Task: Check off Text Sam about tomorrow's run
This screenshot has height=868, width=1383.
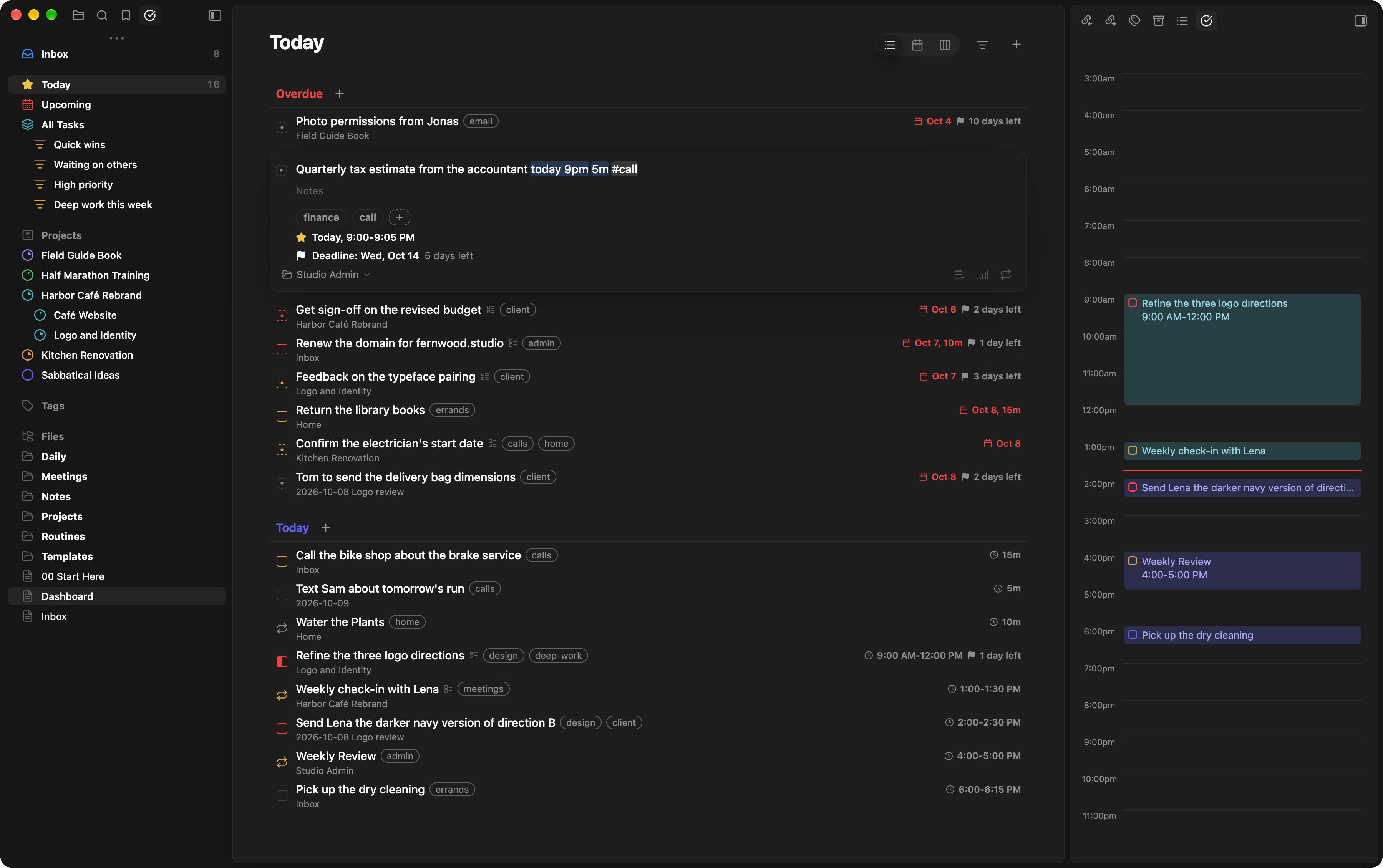Action: pyautogui.click(x=282, y=595)
